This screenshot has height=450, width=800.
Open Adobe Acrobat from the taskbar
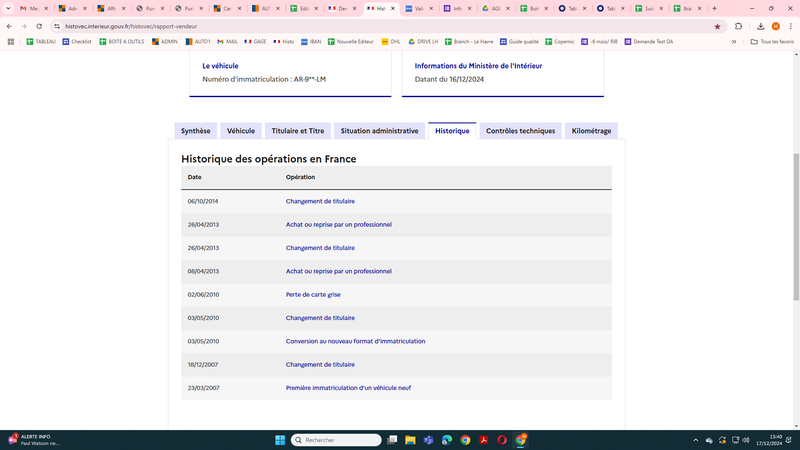point(484,440)
